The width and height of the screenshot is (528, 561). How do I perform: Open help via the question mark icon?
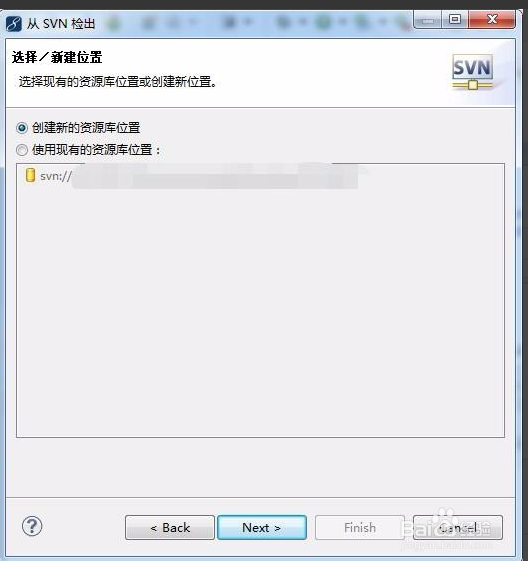coord(32,526)
